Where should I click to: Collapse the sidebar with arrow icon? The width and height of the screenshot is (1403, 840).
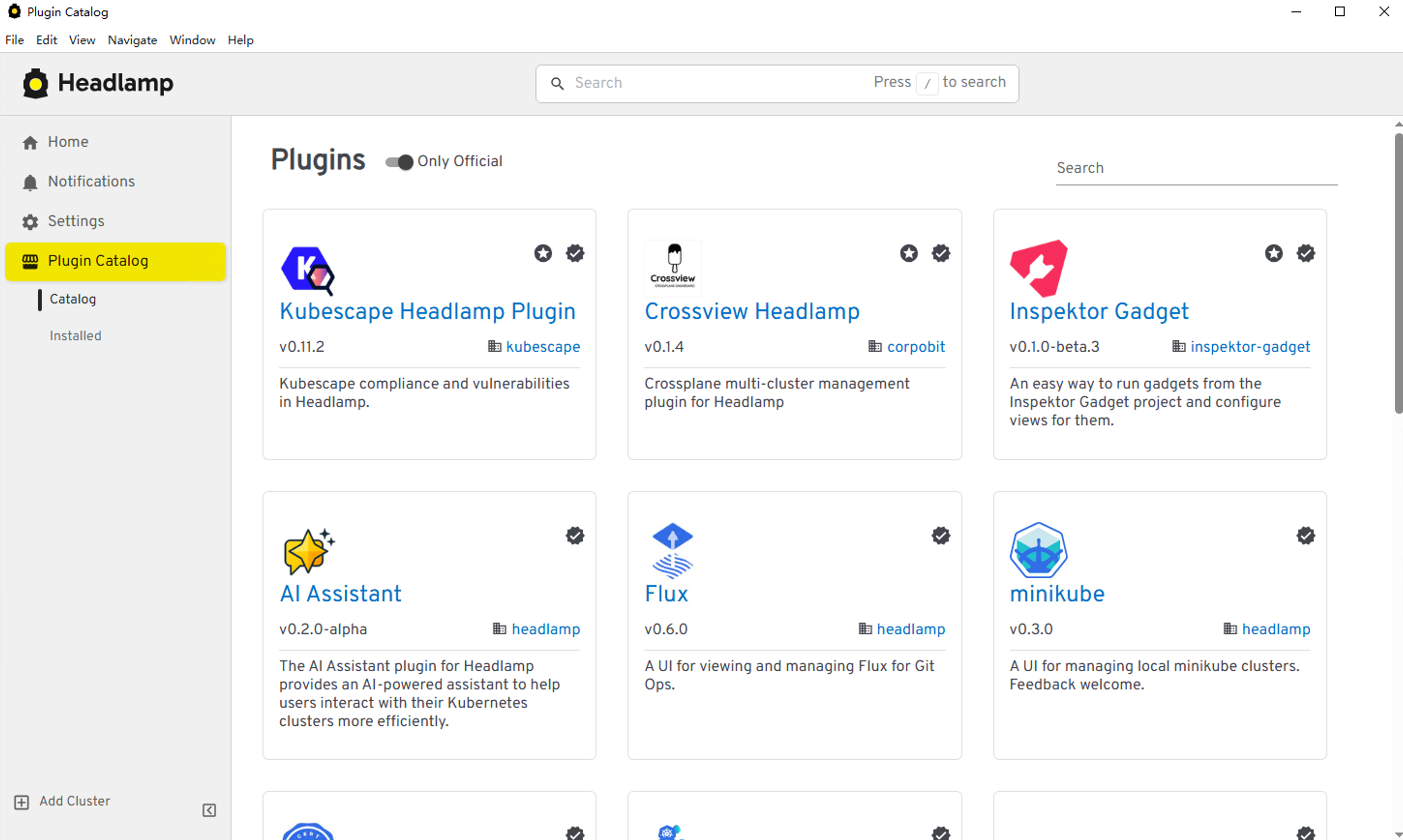(209, 810)
